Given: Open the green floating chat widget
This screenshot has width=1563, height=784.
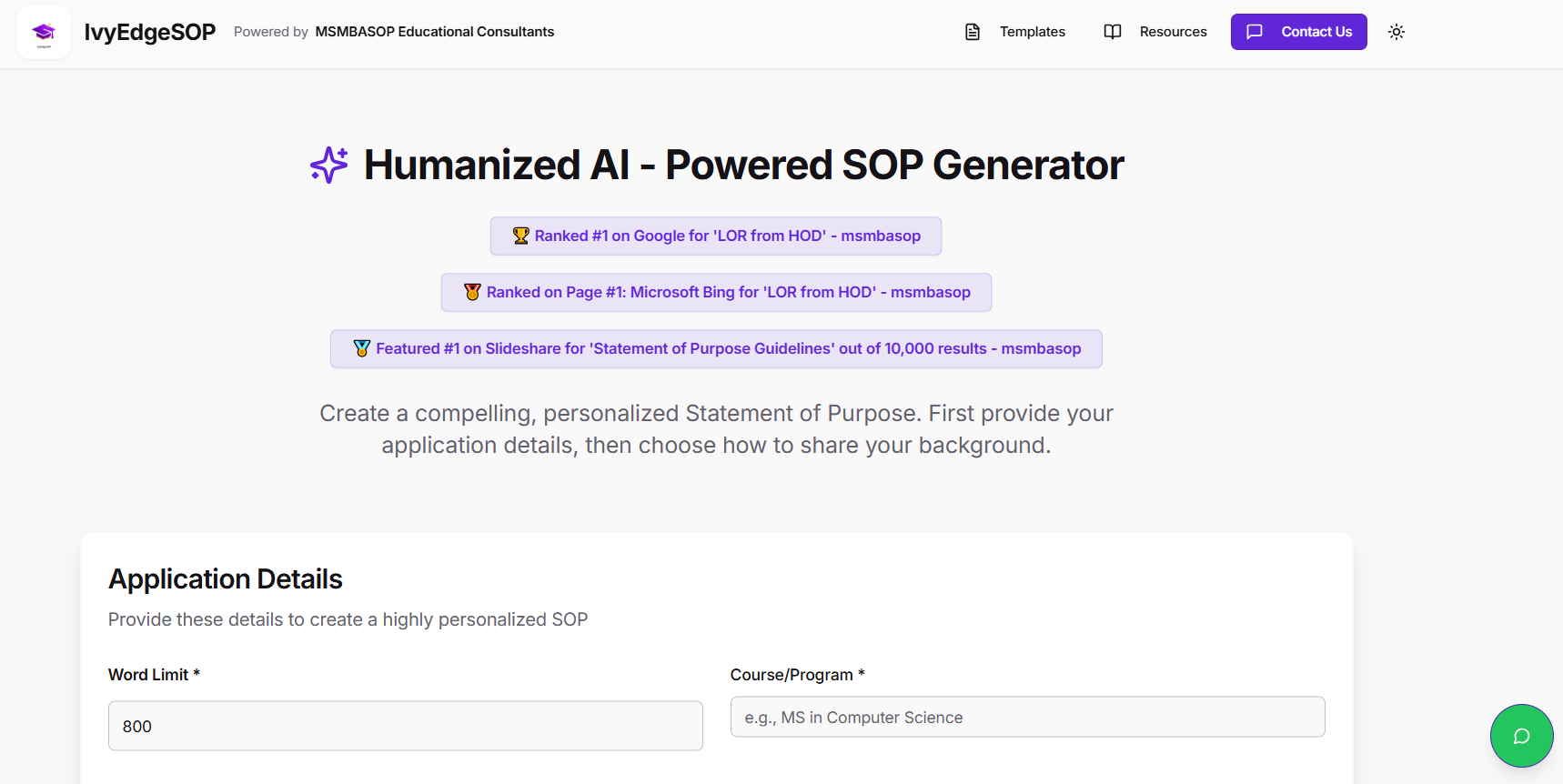Looking at the screenshot, I should 1521,736.
